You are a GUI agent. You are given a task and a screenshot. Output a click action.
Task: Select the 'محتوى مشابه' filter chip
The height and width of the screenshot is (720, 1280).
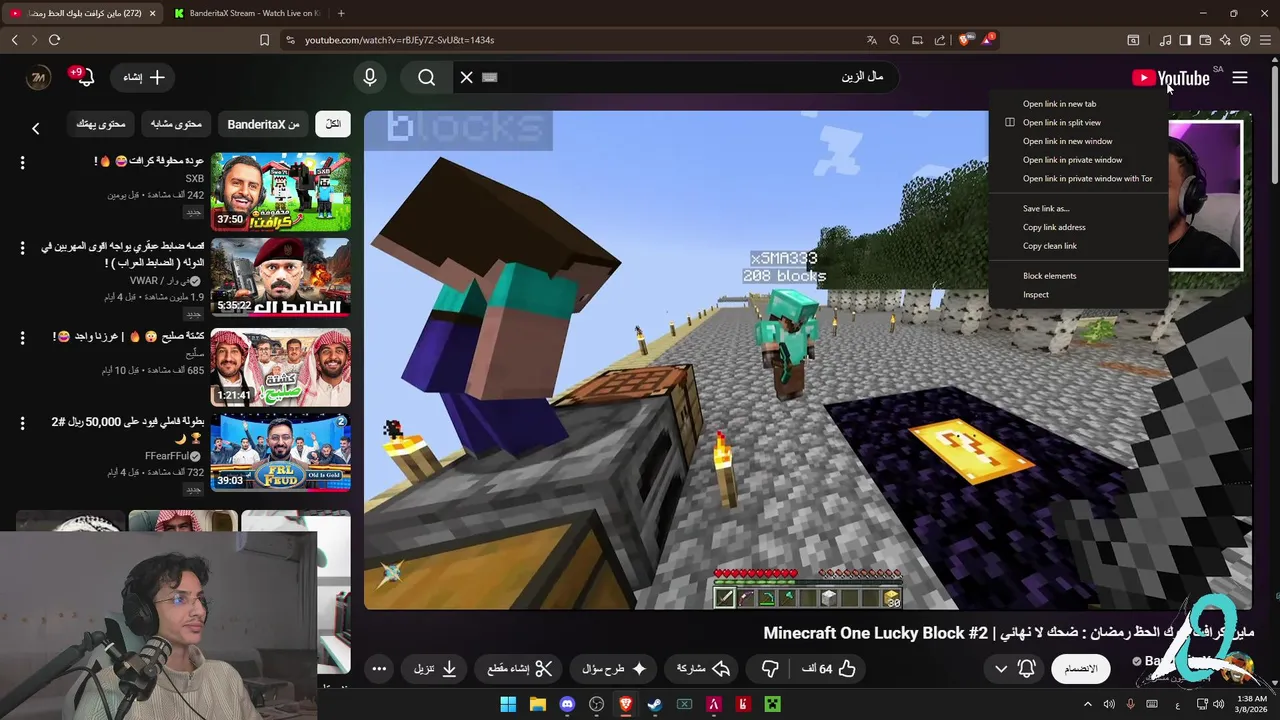(x=176, y=124)
